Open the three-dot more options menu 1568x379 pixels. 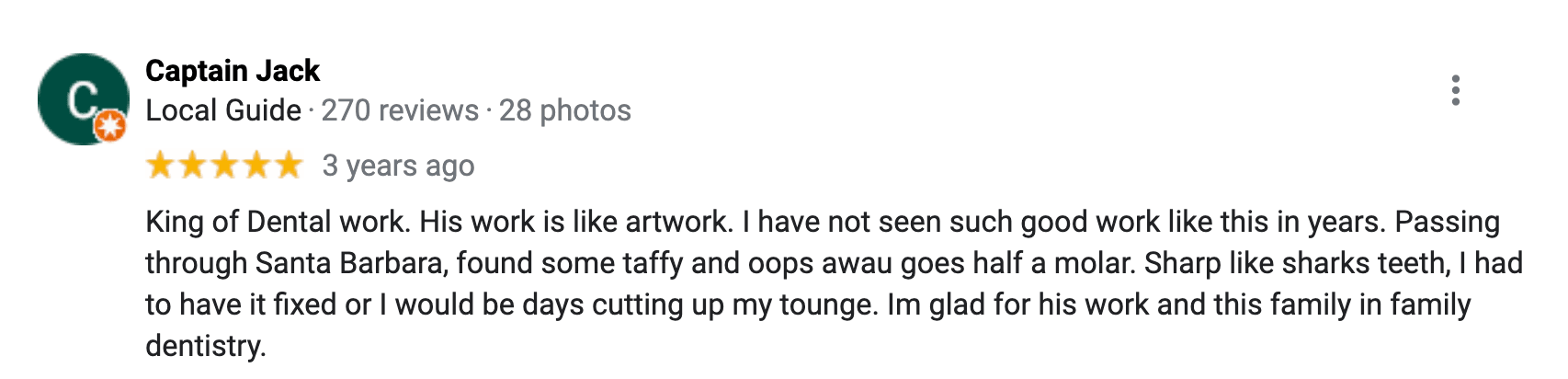(x=1455, y=91)
